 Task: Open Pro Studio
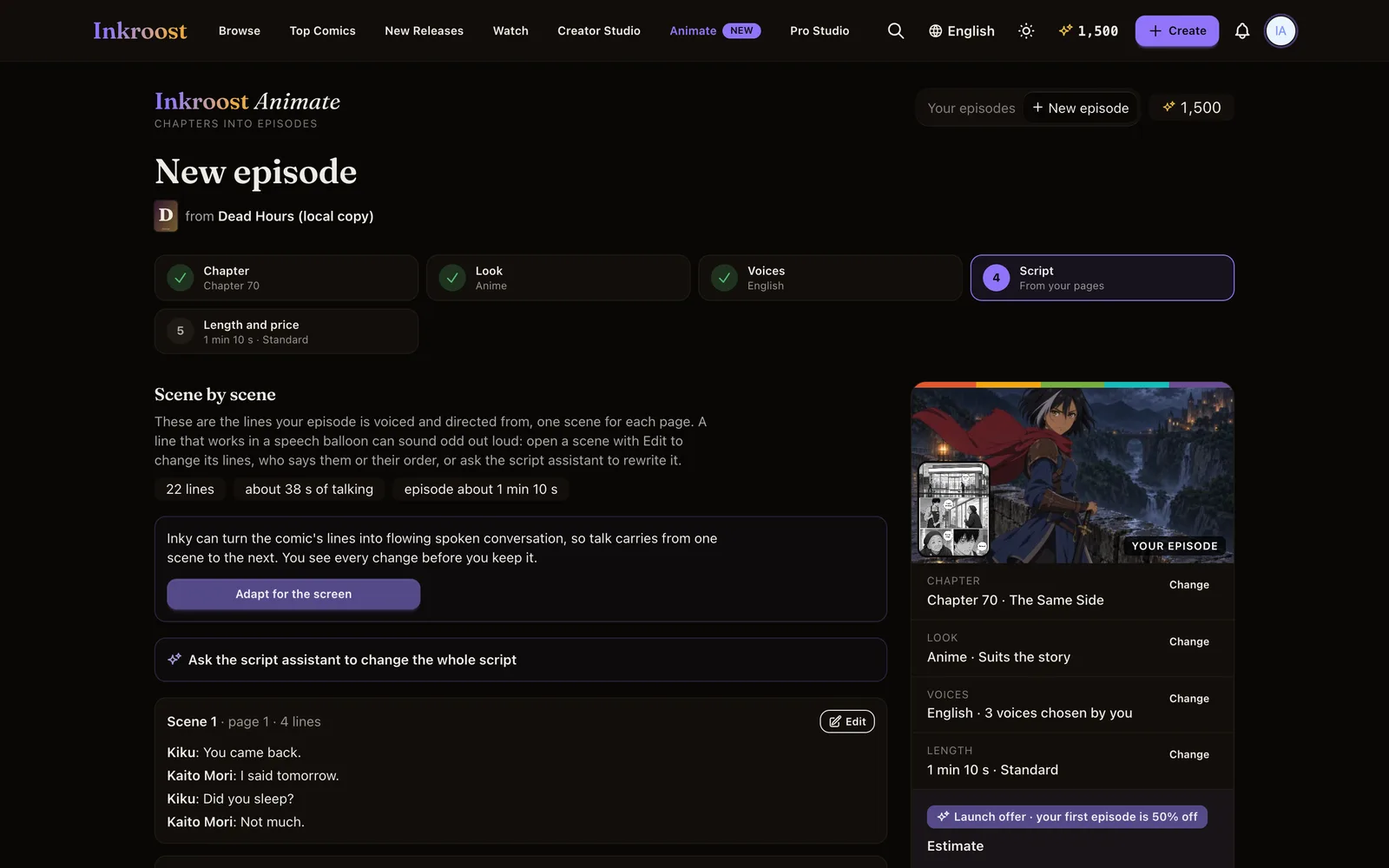(x=820, y=30)
